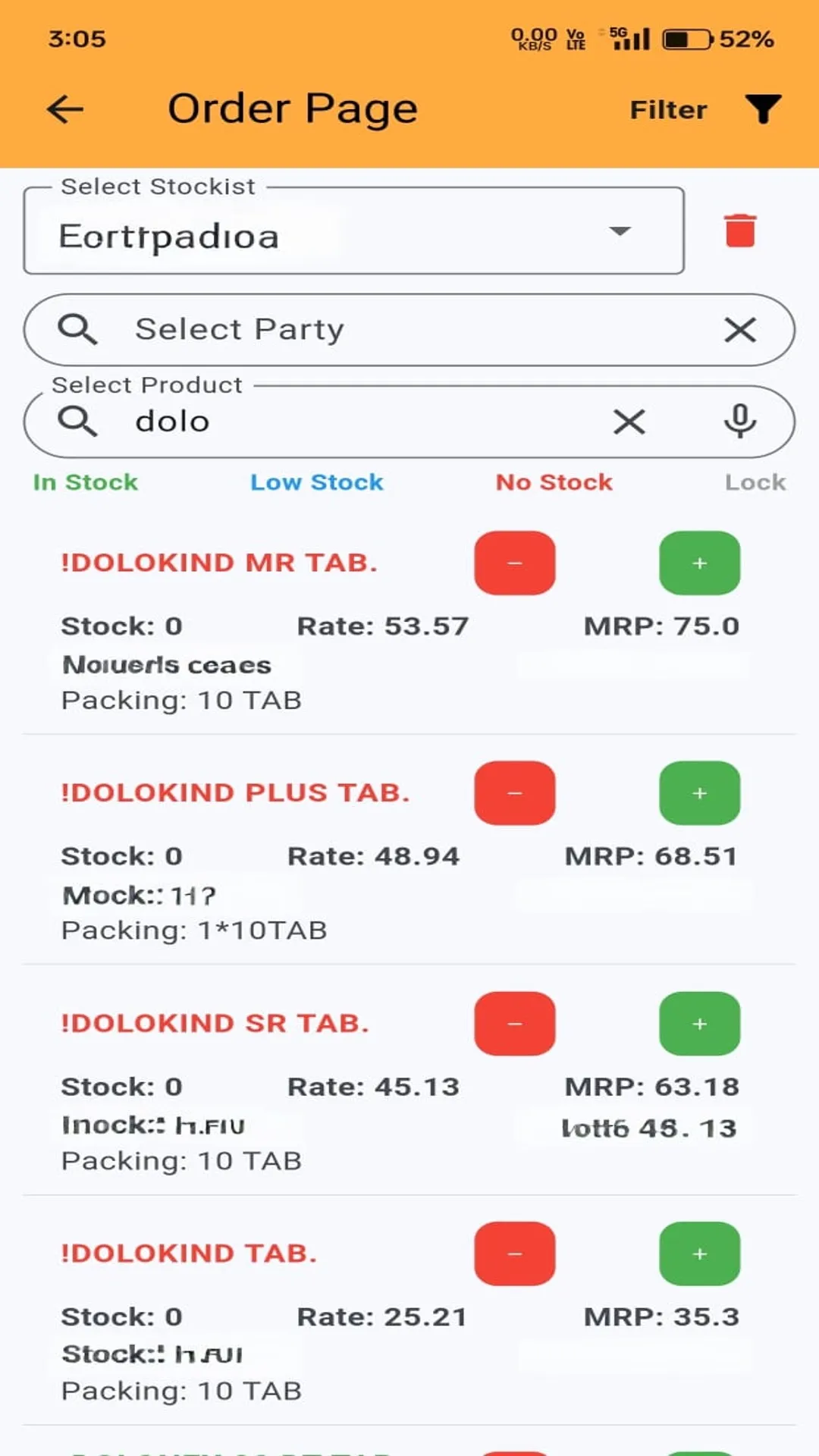Viewport: 819px width, 1456px height.
Task: Click the Order Page title
Action: coord(293,110)
